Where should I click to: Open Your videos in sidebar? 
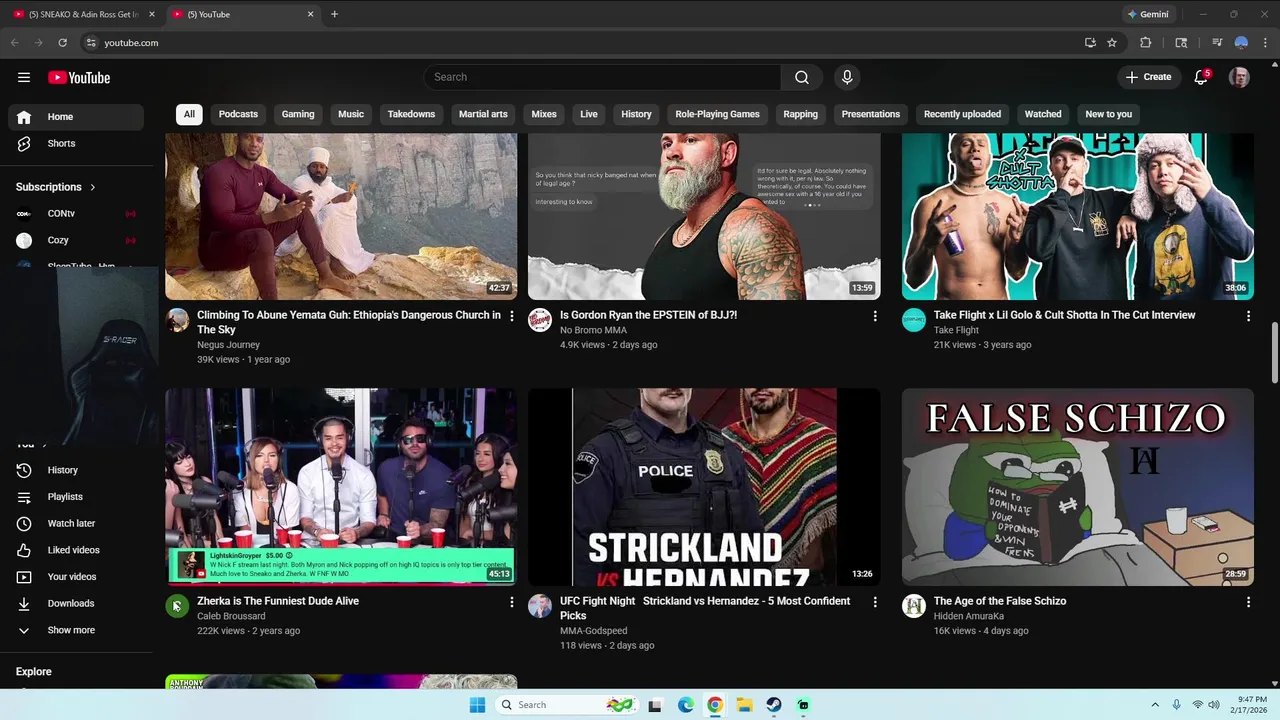pyautogui.click(x=76, y=577)
